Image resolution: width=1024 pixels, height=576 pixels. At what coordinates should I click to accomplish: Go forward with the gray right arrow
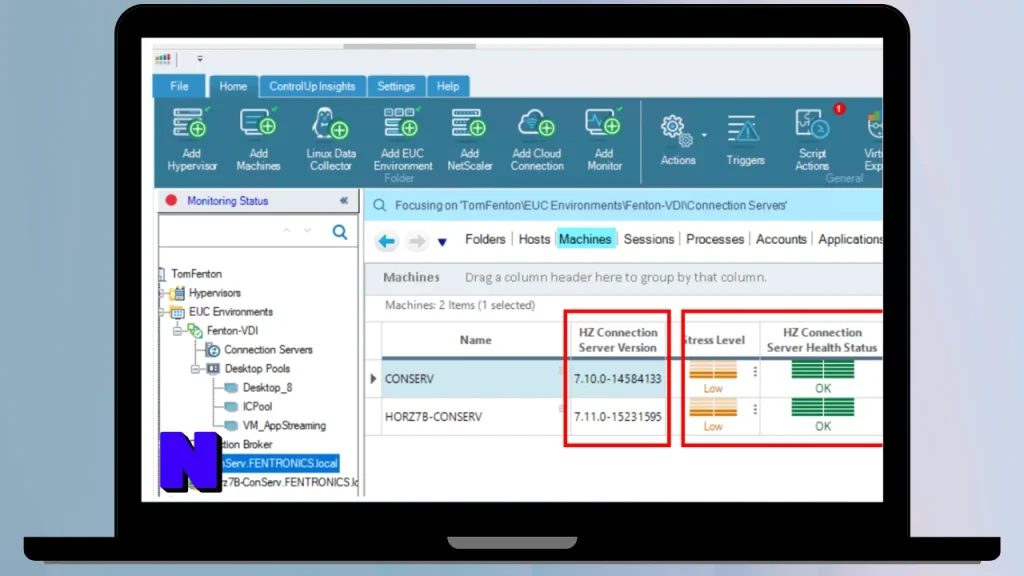tap(417, 241)
